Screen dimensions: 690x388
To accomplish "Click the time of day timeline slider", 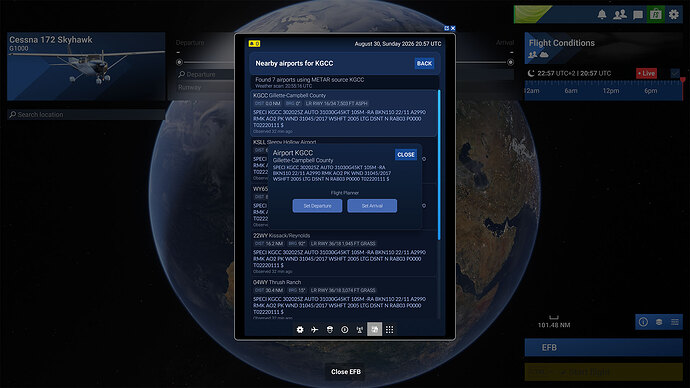I will (603, 90).
